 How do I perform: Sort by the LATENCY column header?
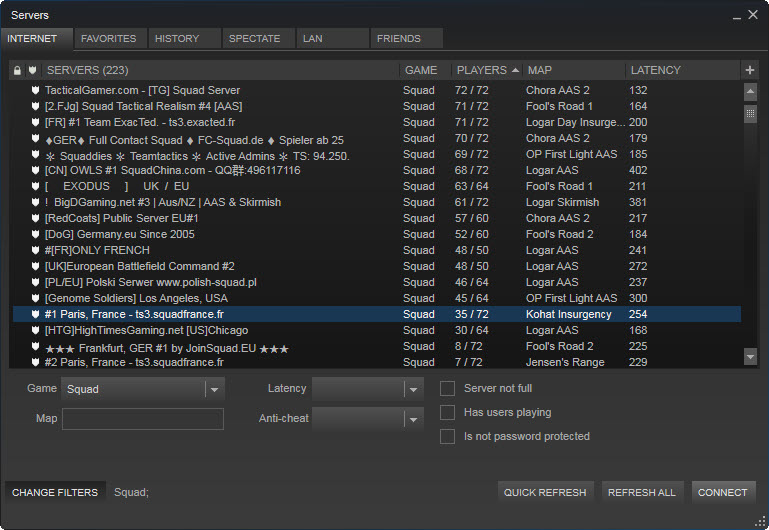682,70
